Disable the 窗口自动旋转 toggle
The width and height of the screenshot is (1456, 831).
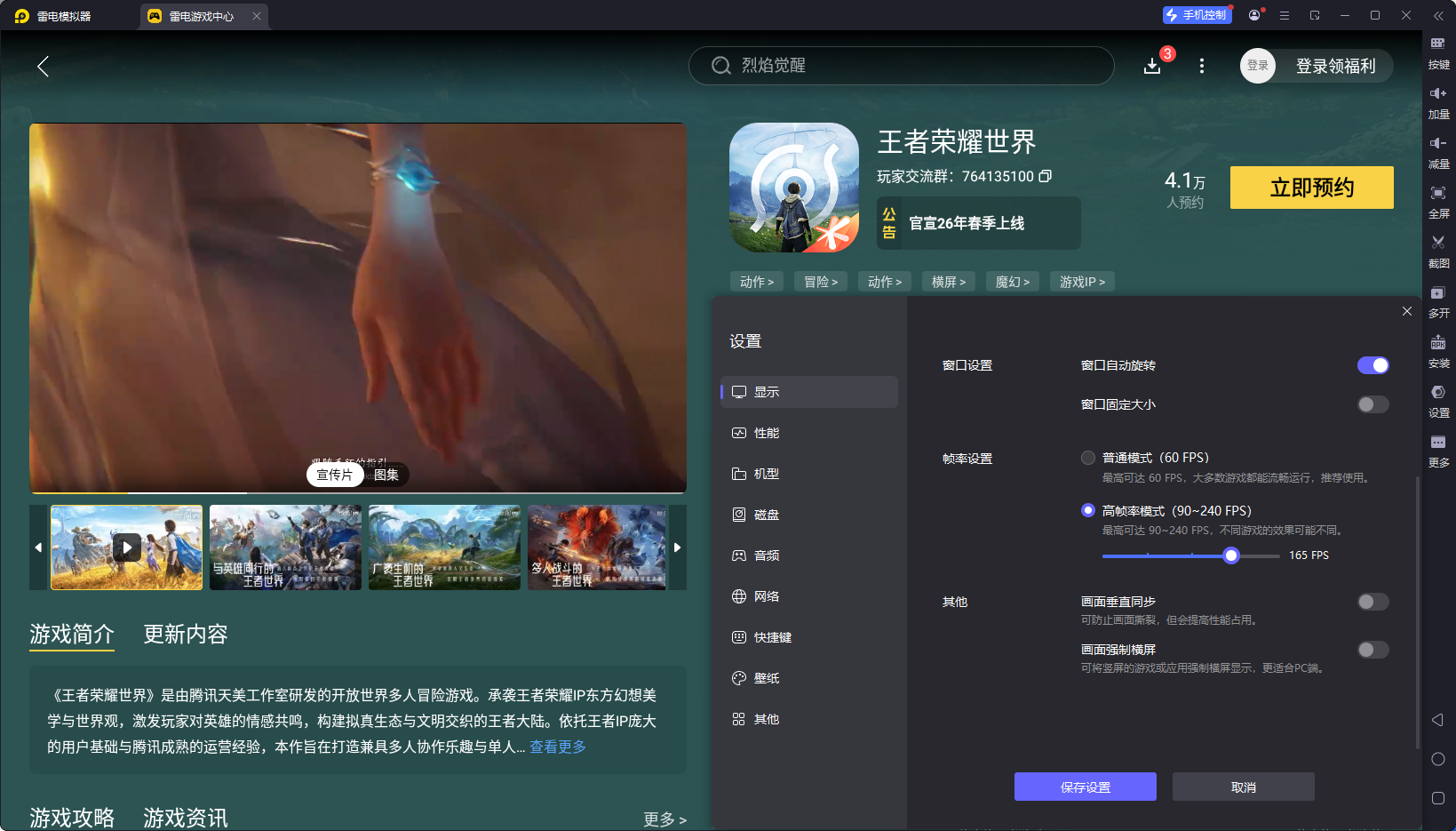pyautogui.click(x=1372, y=364)
